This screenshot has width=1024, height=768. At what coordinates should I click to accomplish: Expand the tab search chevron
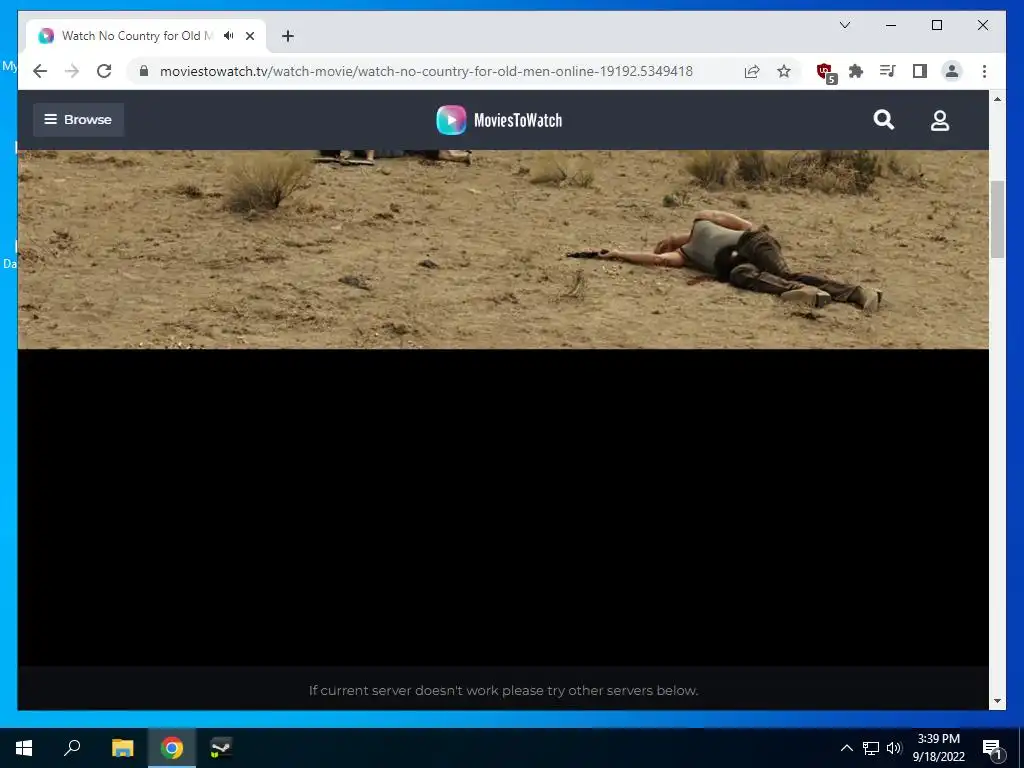coord(845,25)
